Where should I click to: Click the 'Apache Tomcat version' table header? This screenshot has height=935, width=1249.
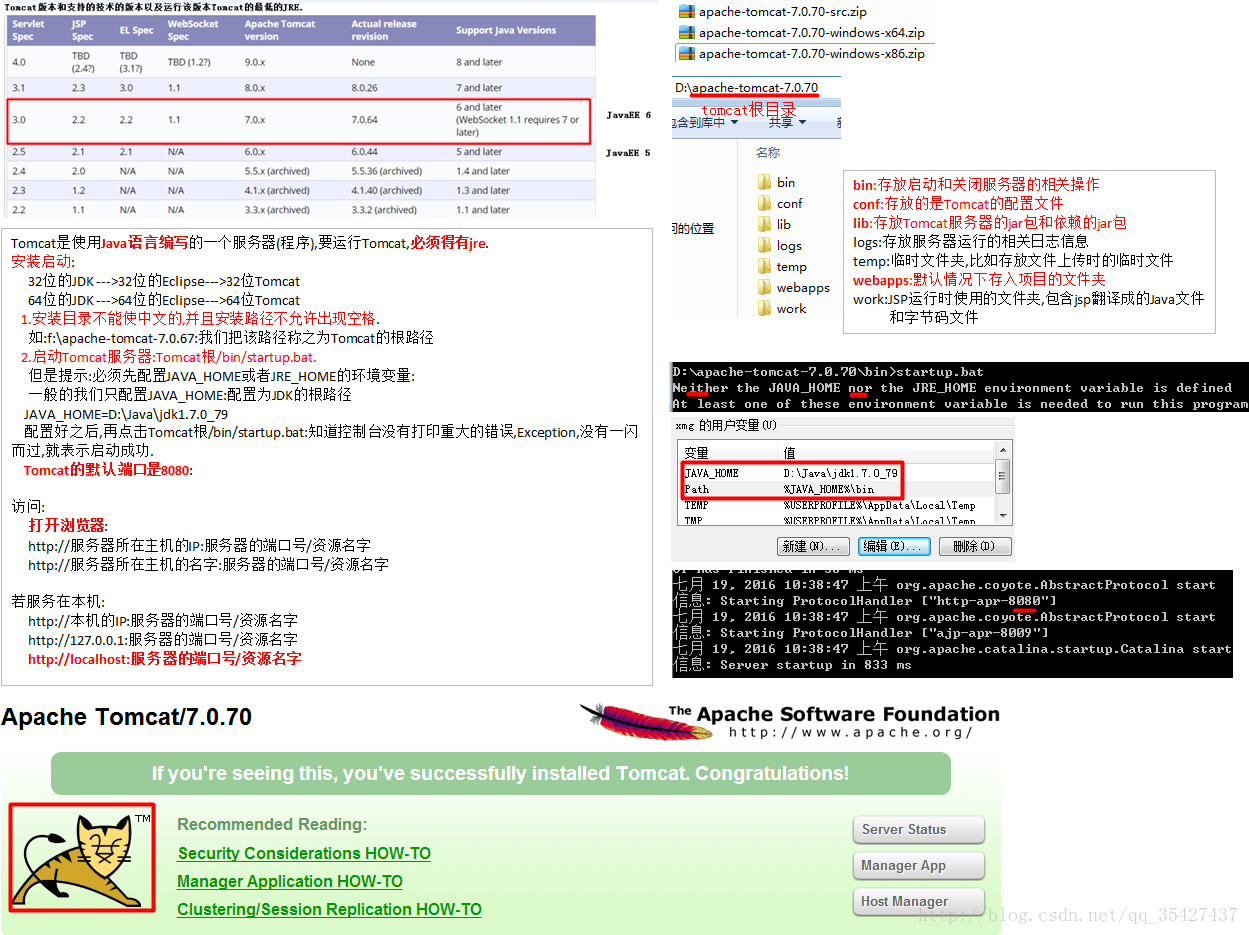pos(280,30)
